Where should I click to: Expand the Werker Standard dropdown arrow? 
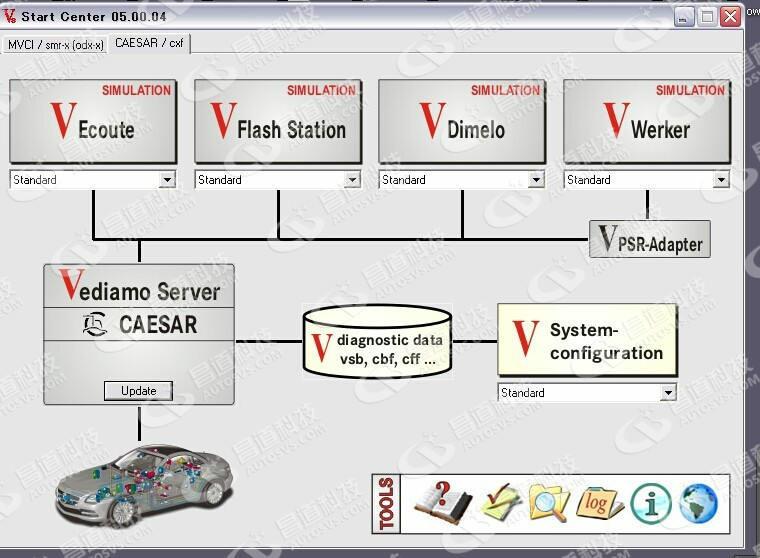click(721, 180)
